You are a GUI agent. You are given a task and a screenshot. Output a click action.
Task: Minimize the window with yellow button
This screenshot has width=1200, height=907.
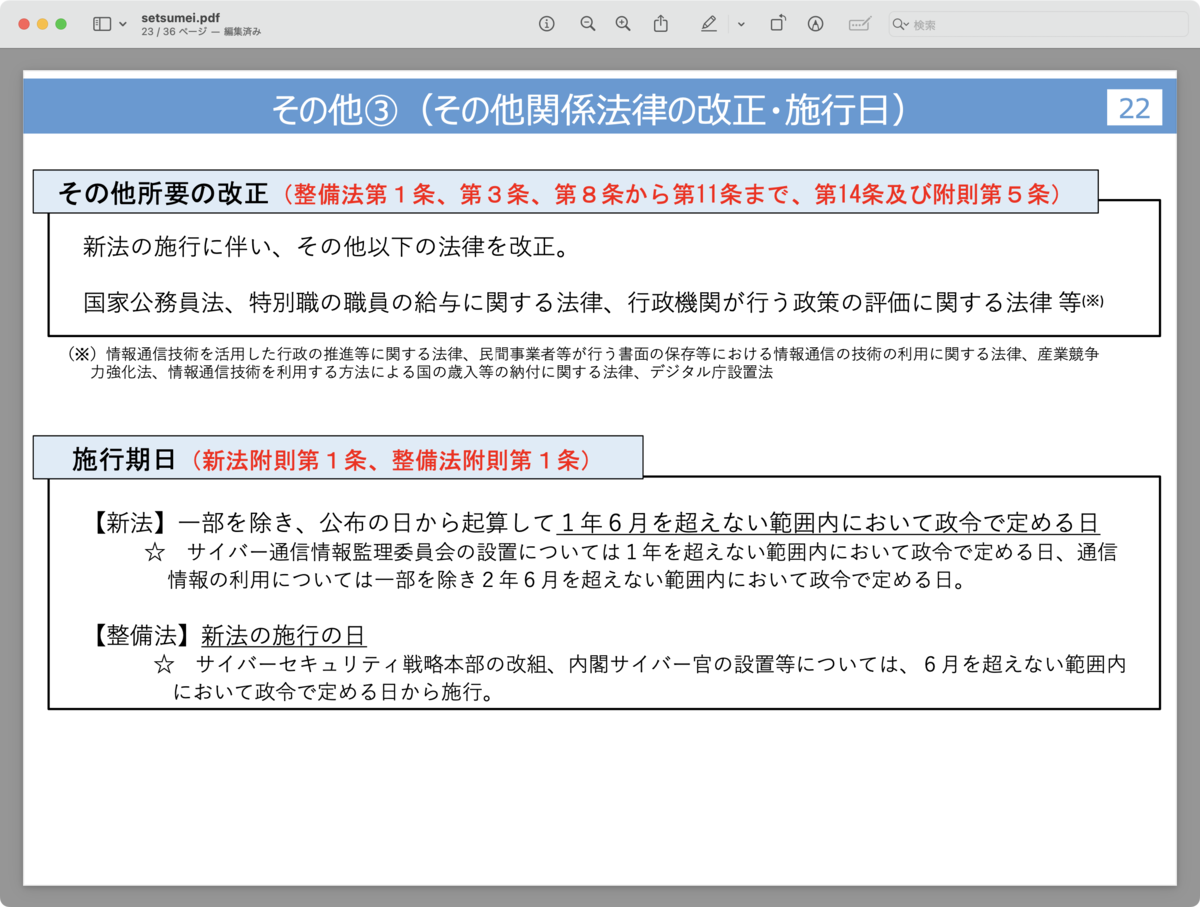[42, 24]
